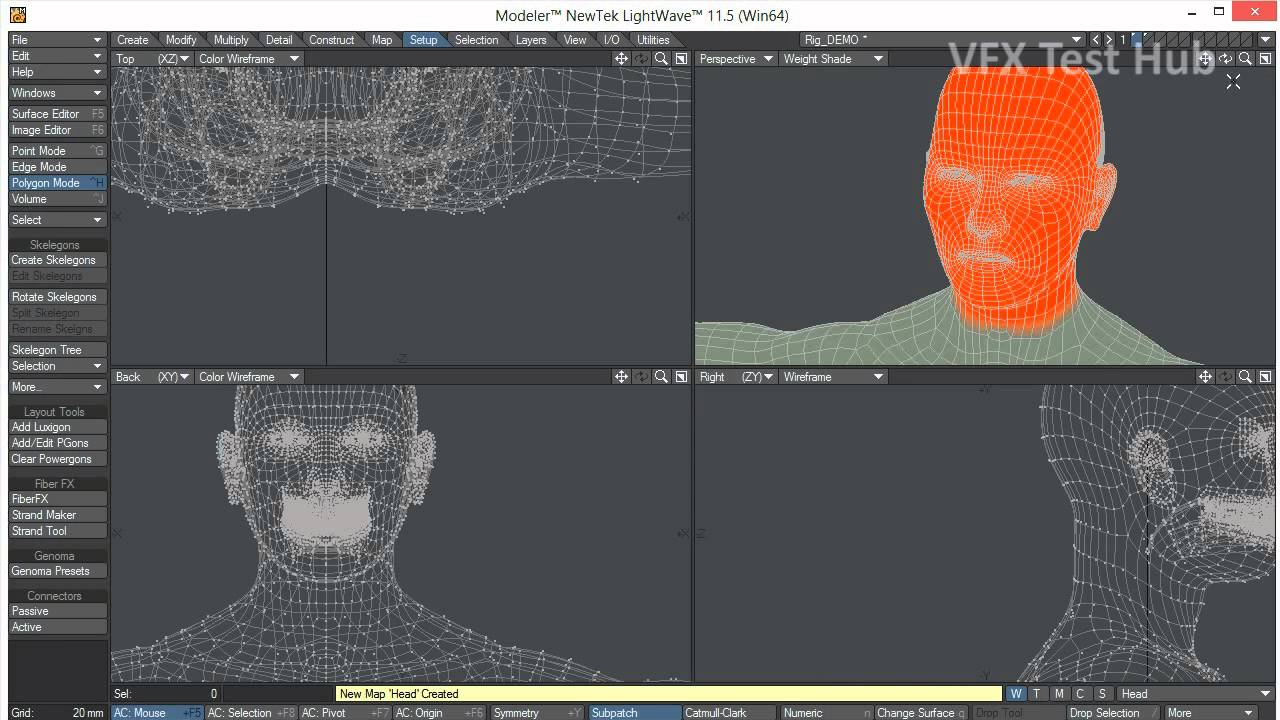
Task: Click the zoom magnifier in Back viewport
Action: (661, 377)
